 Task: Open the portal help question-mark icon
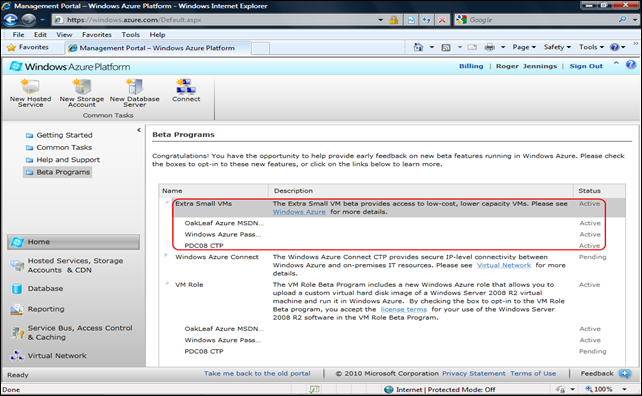(631, 65)
